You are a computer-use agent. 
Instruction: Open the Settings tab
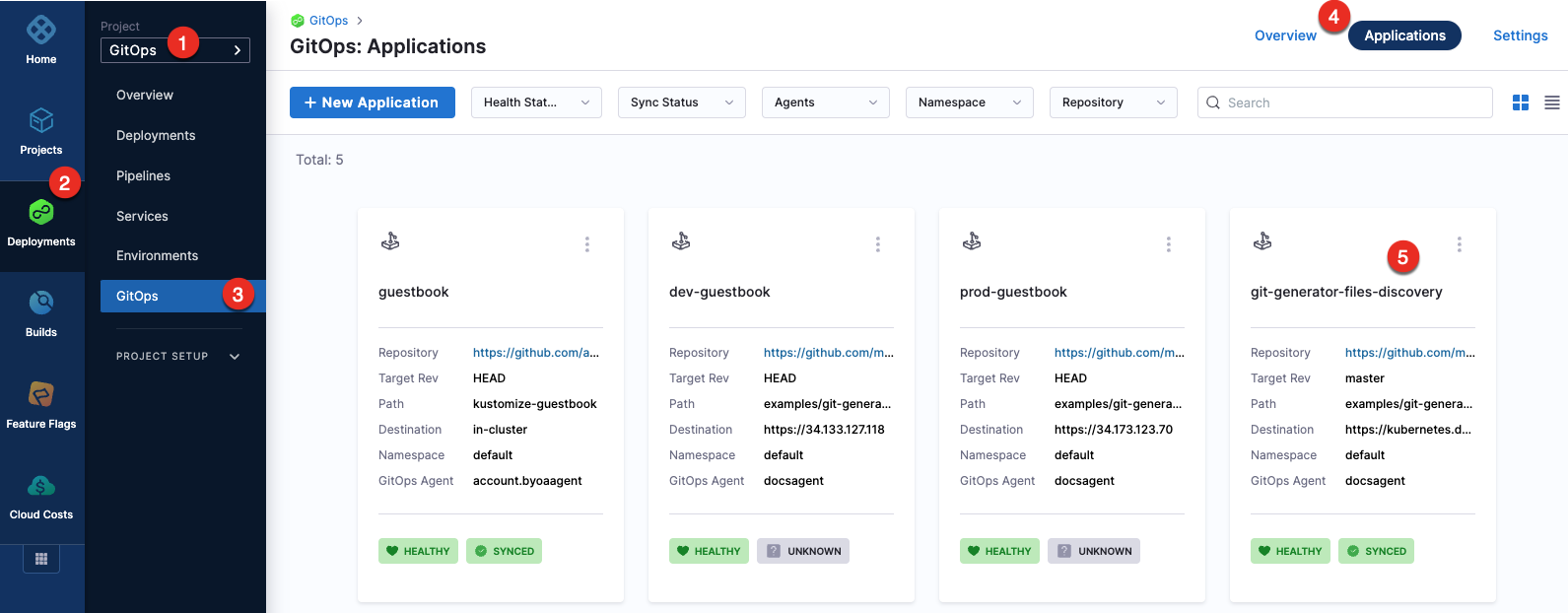(x=1520, y=35)
